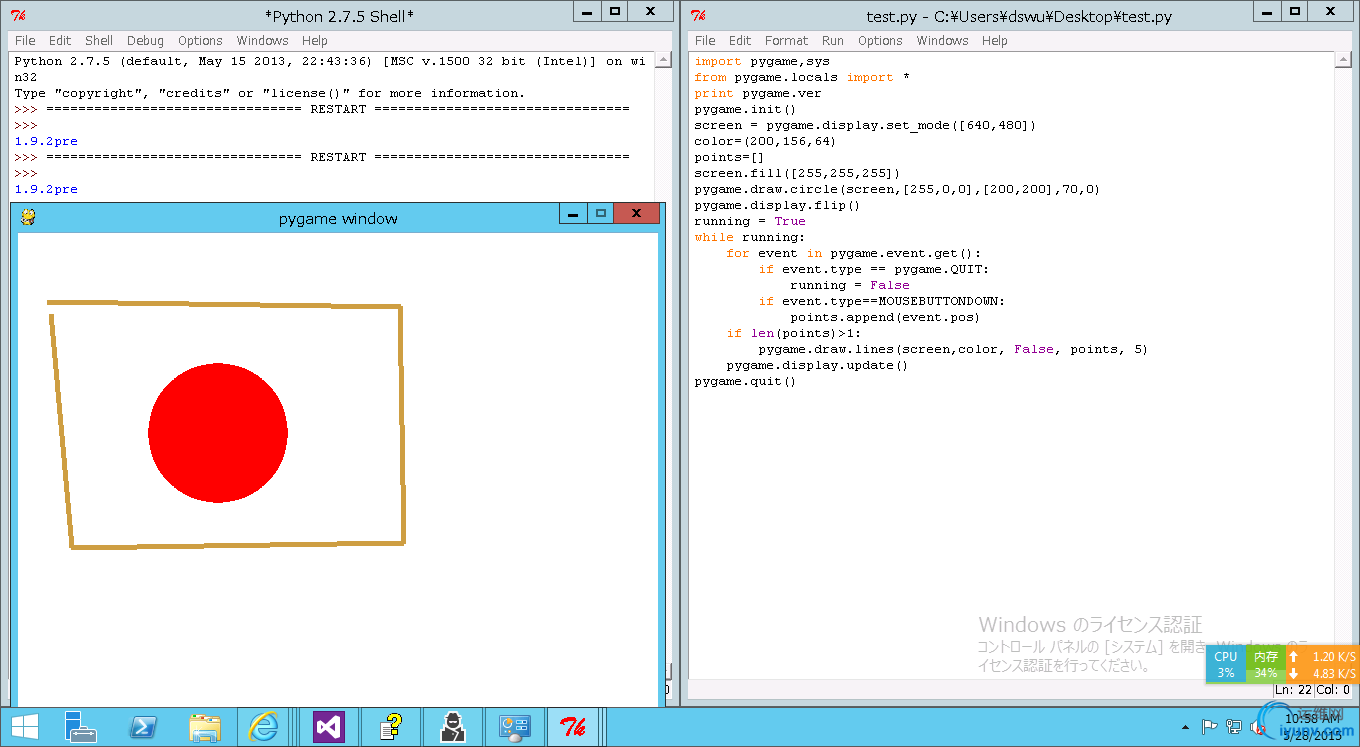
Task: Click the network speed orange widget
Action: tap(1322, 664)
